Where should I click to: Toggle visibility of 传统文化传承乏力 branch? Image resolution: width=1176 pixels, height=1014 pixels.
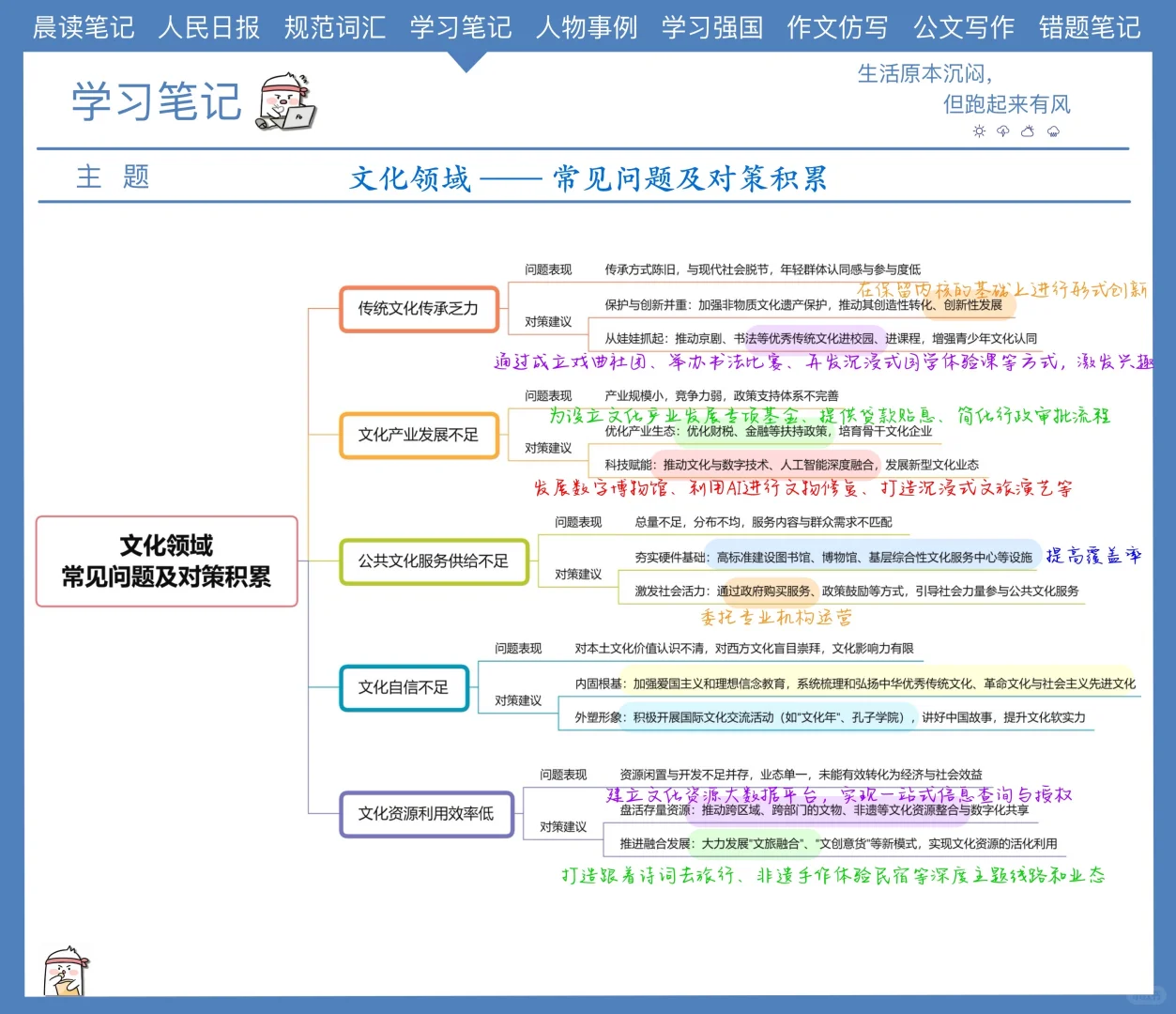(x=419, y=307)
